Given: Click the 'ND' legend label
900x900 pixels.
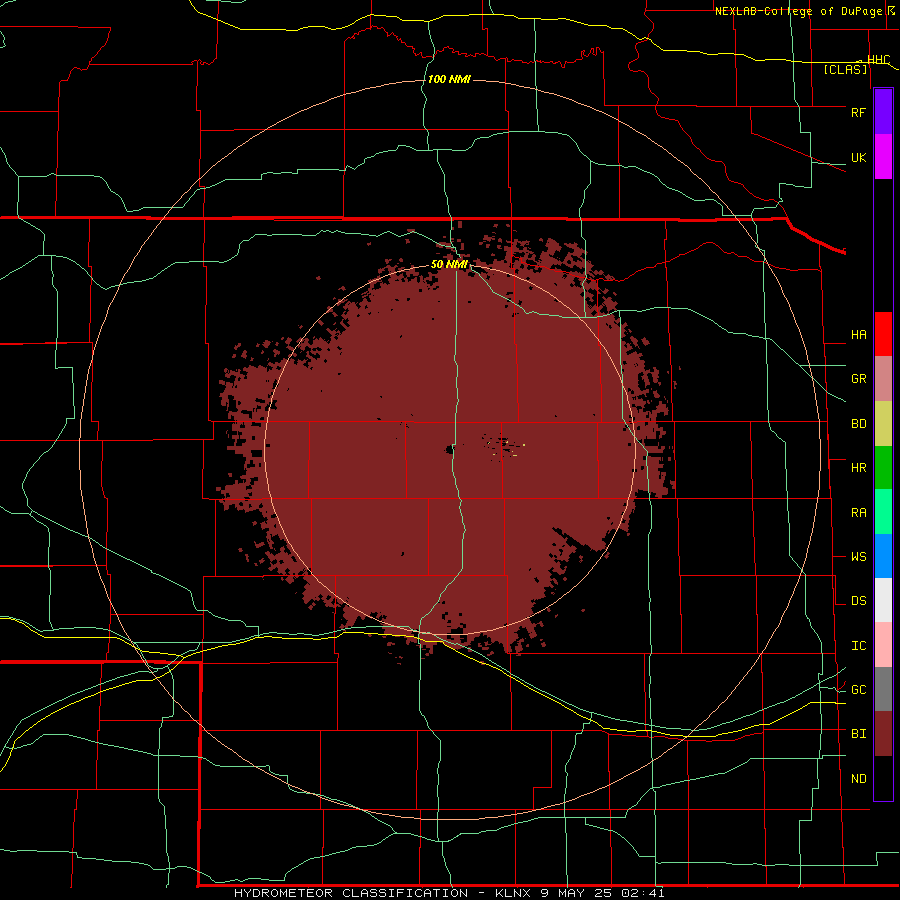Looking at the screenshot, I should pyautogui.click(x=858, y=779).
